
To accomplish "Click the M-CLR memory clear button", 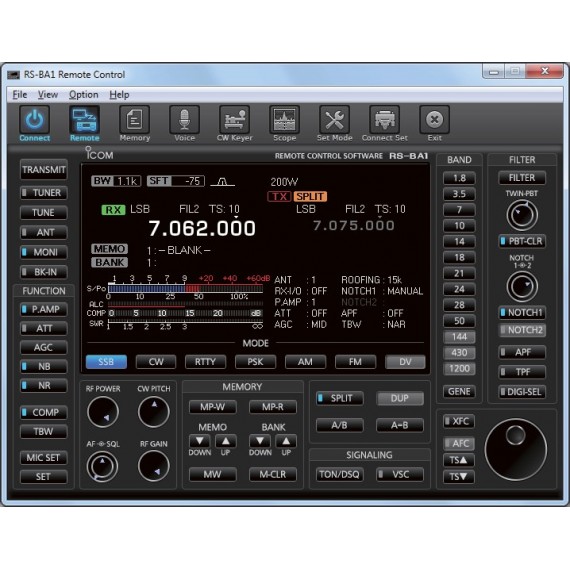I will pos(273,474).
